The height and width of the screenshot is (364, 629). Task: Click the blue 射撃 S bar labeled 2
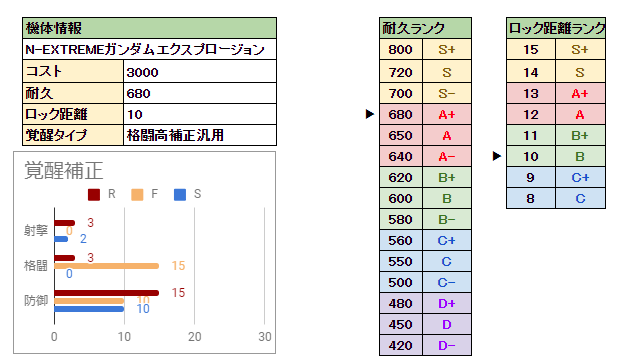click(61, 239)
